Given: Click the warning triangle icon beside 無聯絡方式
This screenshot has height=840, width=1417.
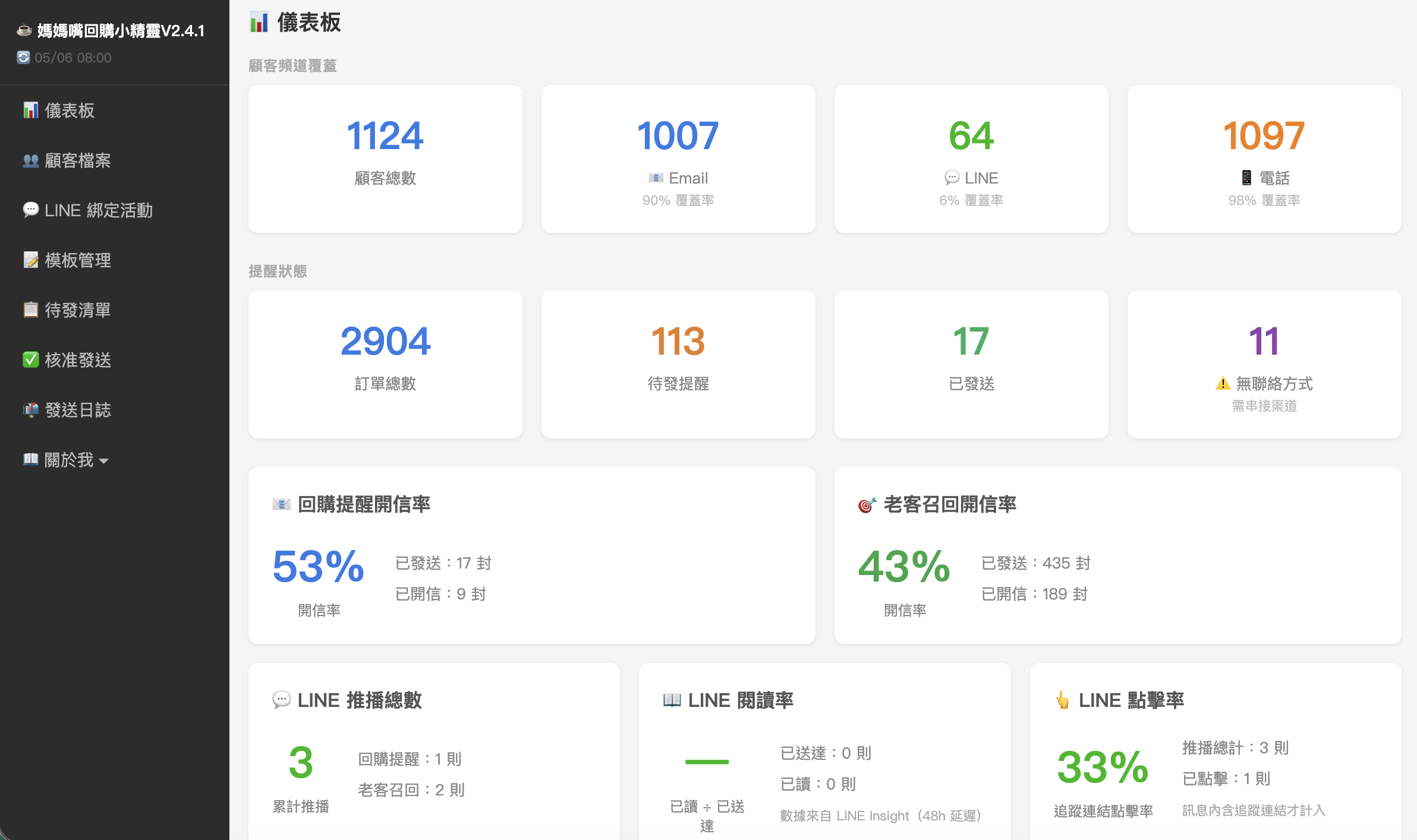Looking at the screenshot, I should 1223,384.
